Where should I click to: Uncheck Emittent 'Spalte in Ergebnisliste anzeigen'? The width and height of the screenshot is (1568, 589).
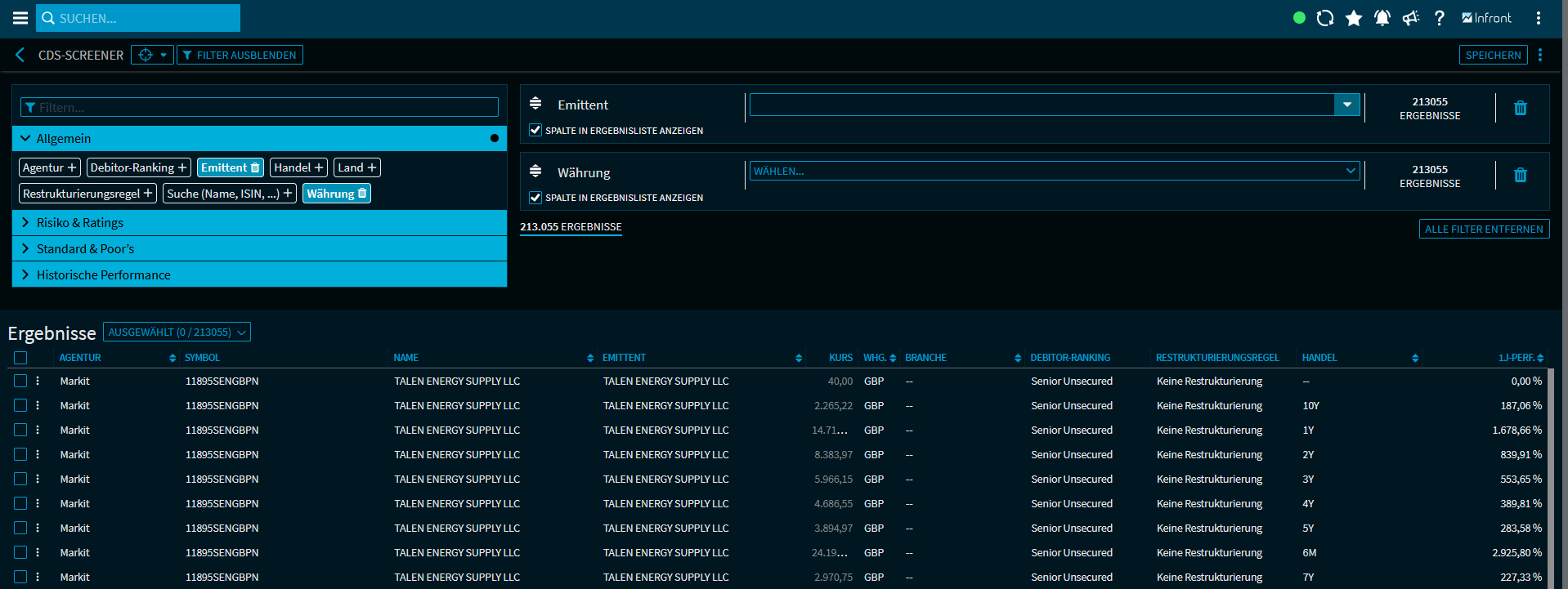click(535, 130)
